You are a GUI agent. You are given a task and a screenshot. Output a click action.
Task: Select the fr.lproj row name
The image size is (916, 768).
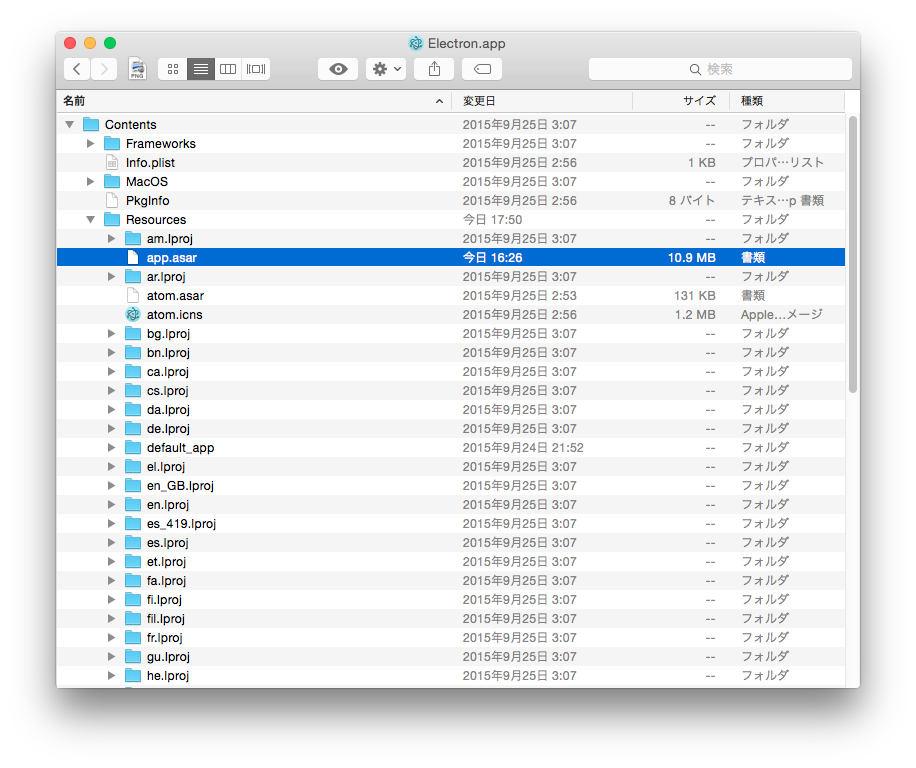pos(165,637)
